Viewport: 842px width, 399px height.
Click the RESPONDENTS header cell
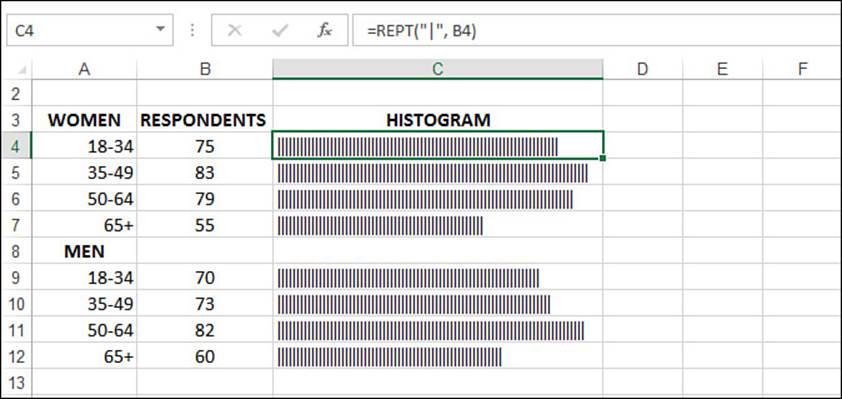coord(205,120)
